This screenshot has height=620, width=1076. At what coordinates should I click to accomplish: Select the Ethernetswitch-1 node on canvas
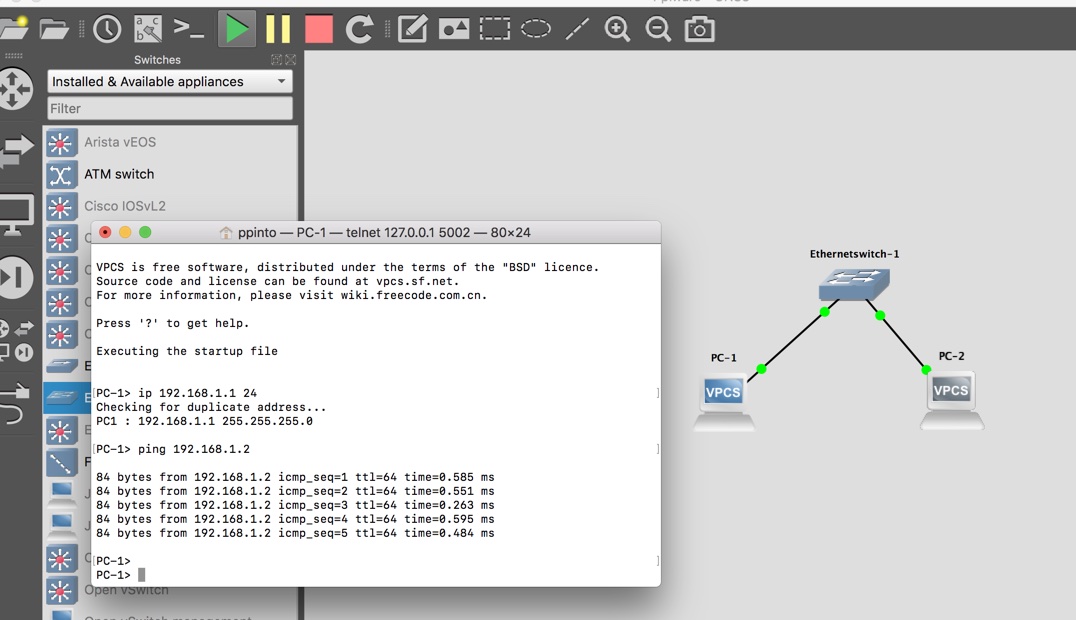(854, 284)
